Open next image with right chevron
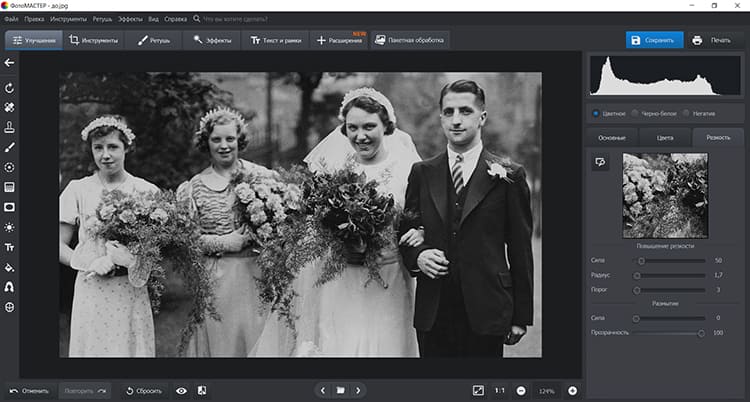 pyautogui.click(x=358, y=390)
